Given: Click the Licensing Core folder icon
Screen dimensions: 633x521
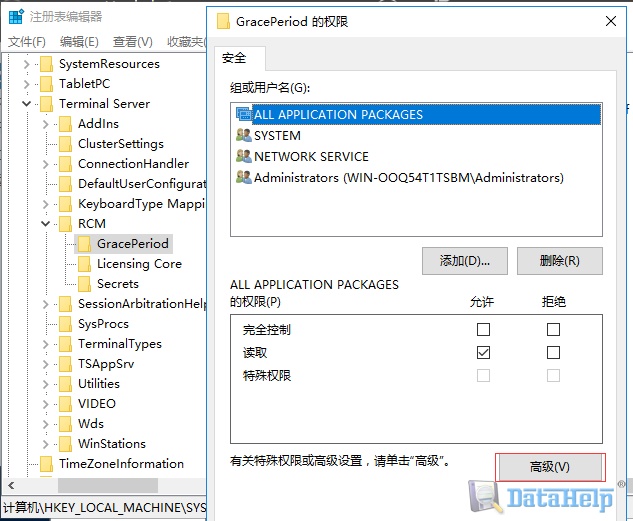Looking at the screenshot, I should [85, 264].
